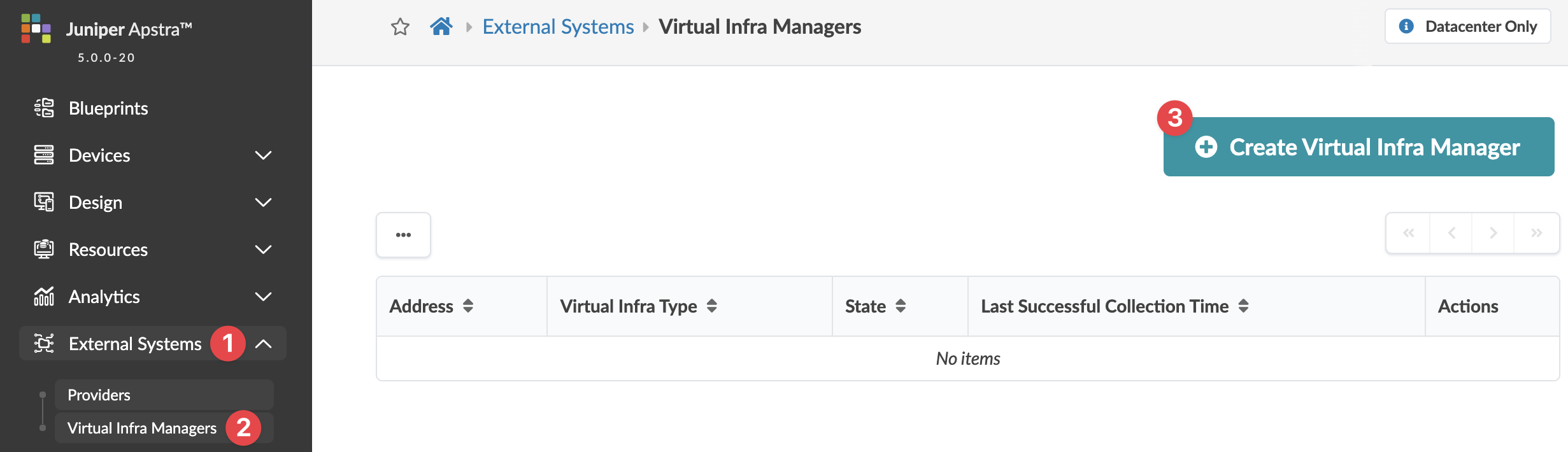Sort table by Address column

(x=468, y=306)
